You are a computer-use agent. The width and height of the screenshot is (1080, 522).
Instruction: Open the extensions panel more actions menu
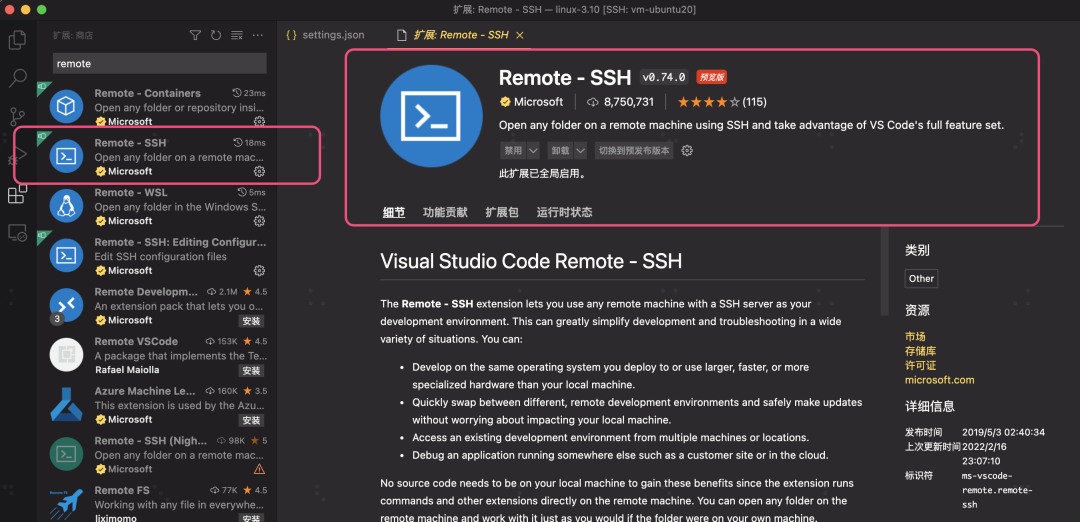[x=257, y=35]
